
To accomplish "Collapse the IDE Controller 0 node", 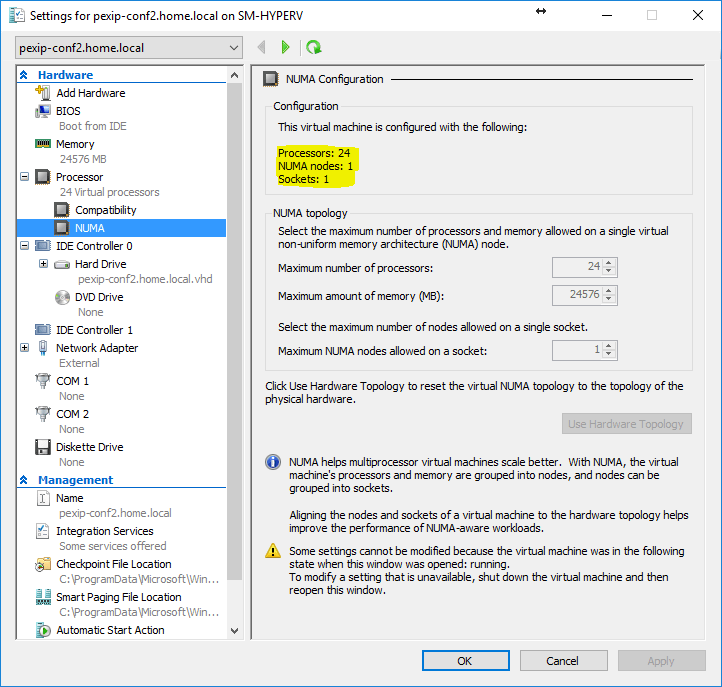I will point(24,246).
